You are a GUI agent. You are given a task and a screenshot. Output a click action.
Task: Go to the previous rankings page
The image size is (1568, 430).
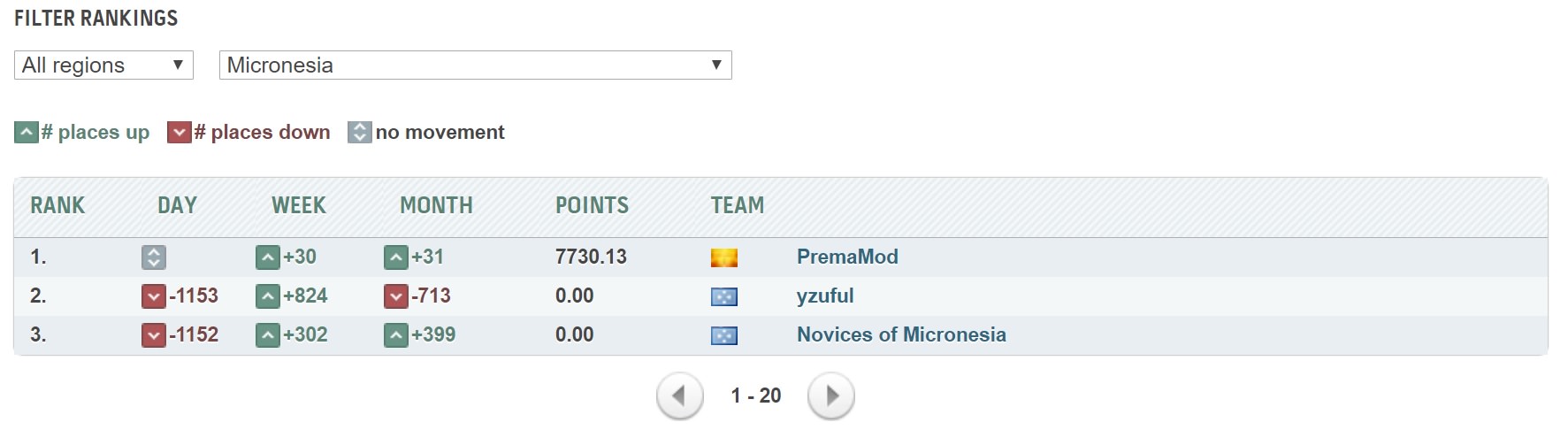679,395
